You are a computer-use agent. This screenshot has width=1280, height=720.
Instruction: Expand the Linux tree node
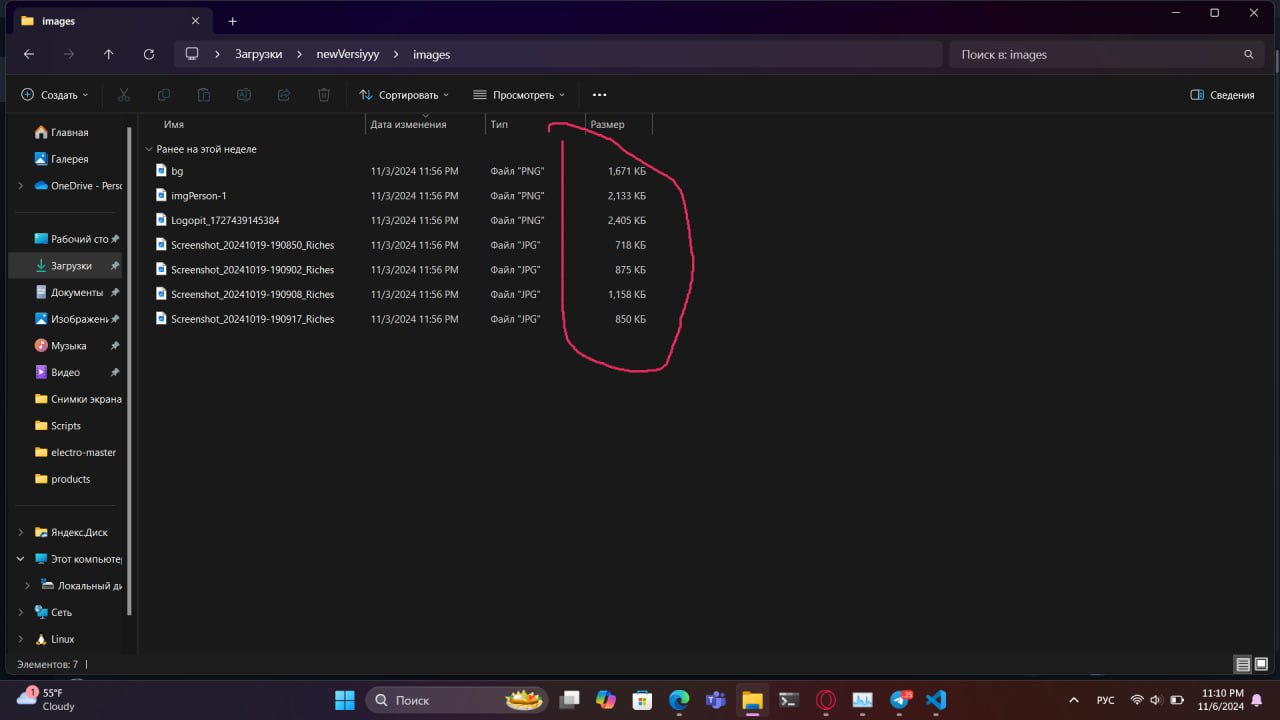[x=21, y=639]
